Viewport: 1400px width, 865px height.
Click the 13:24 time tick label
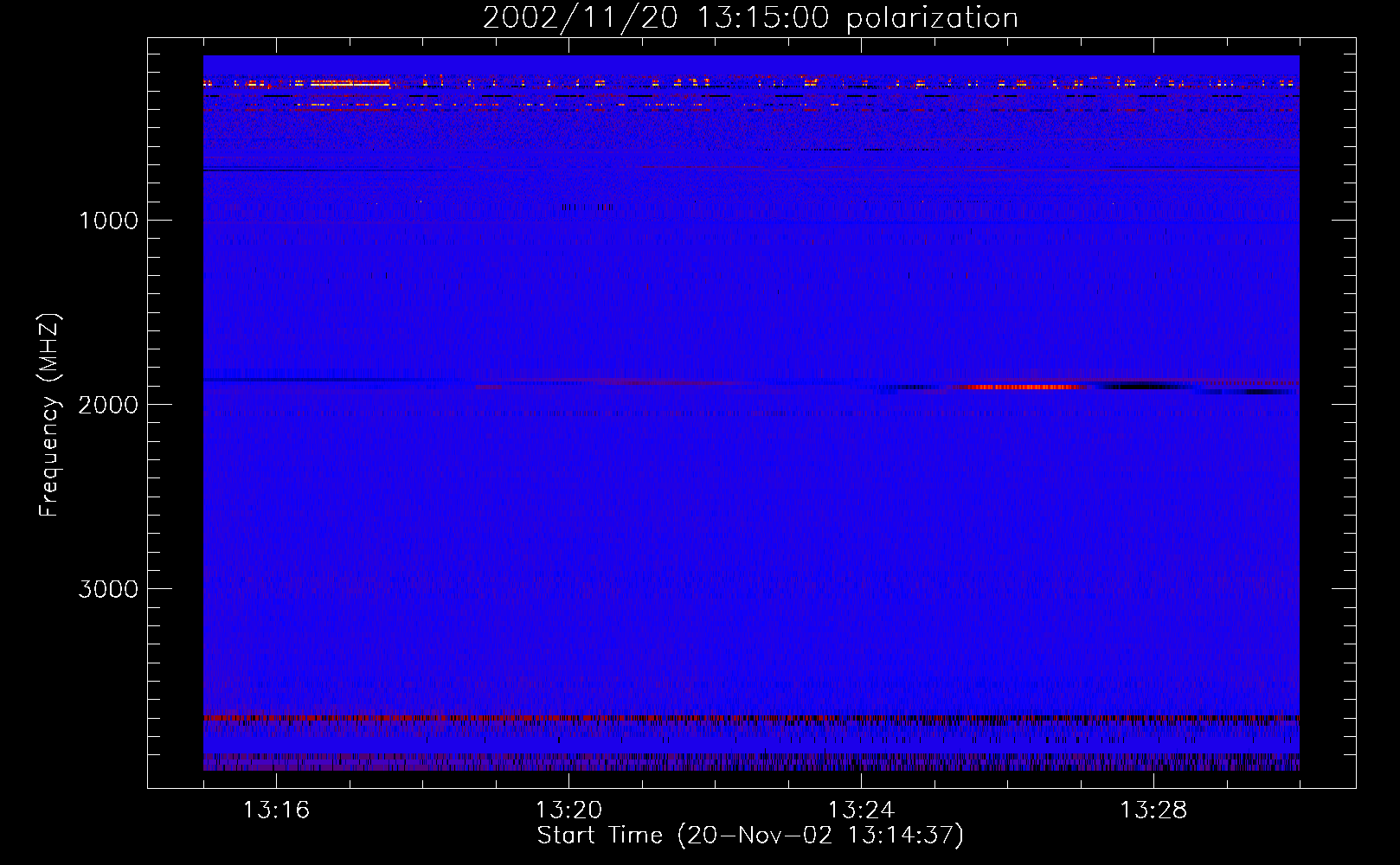point(861,811)
